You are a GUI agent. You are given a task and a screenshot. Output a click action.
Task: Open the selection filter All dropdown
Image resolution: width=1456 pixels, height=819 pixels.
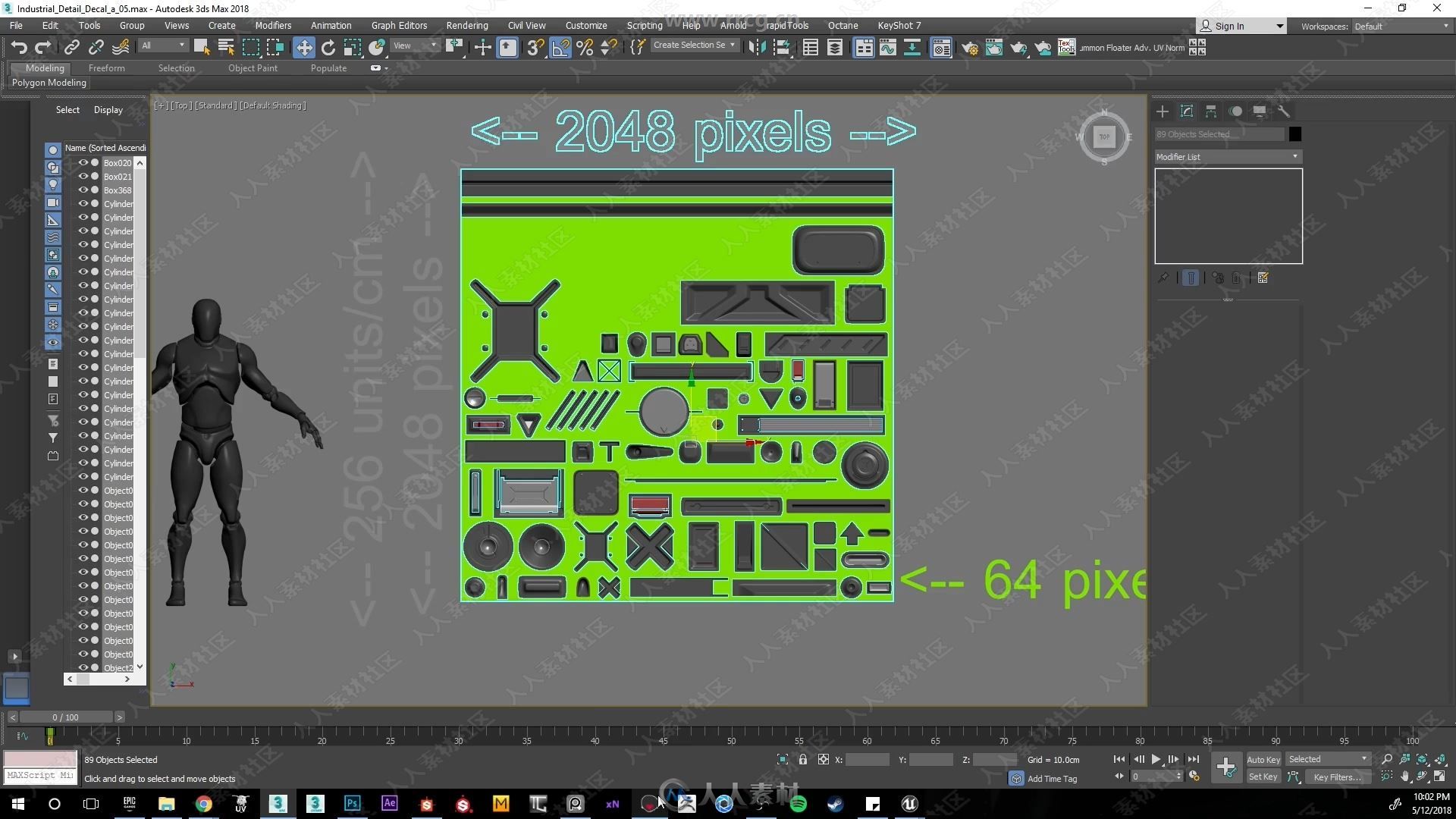point(163,45)
